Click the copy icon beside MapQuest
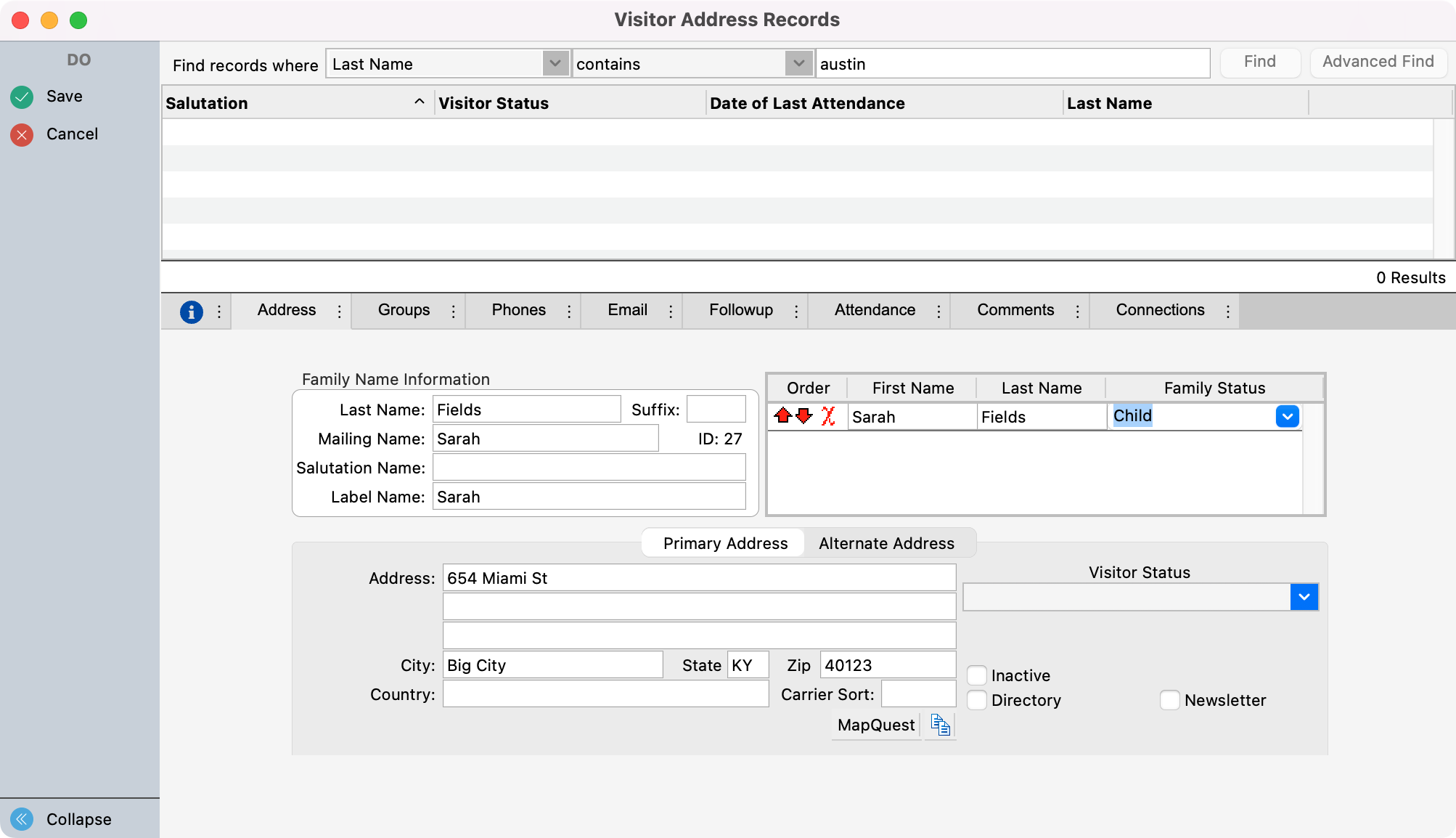 point(939,724)
